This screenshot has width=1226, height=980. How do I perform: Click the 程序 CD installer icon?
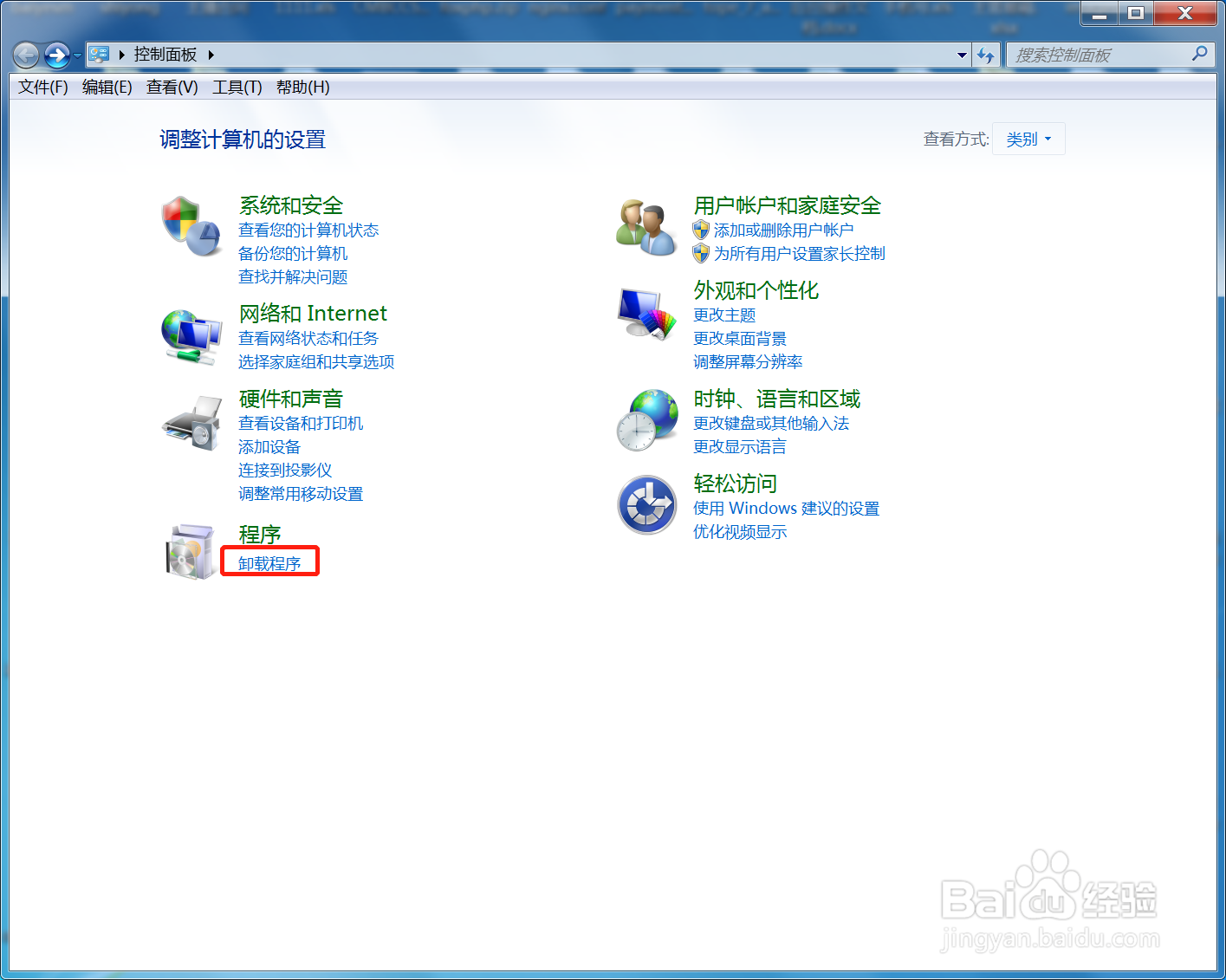click(x=191, y=552)
